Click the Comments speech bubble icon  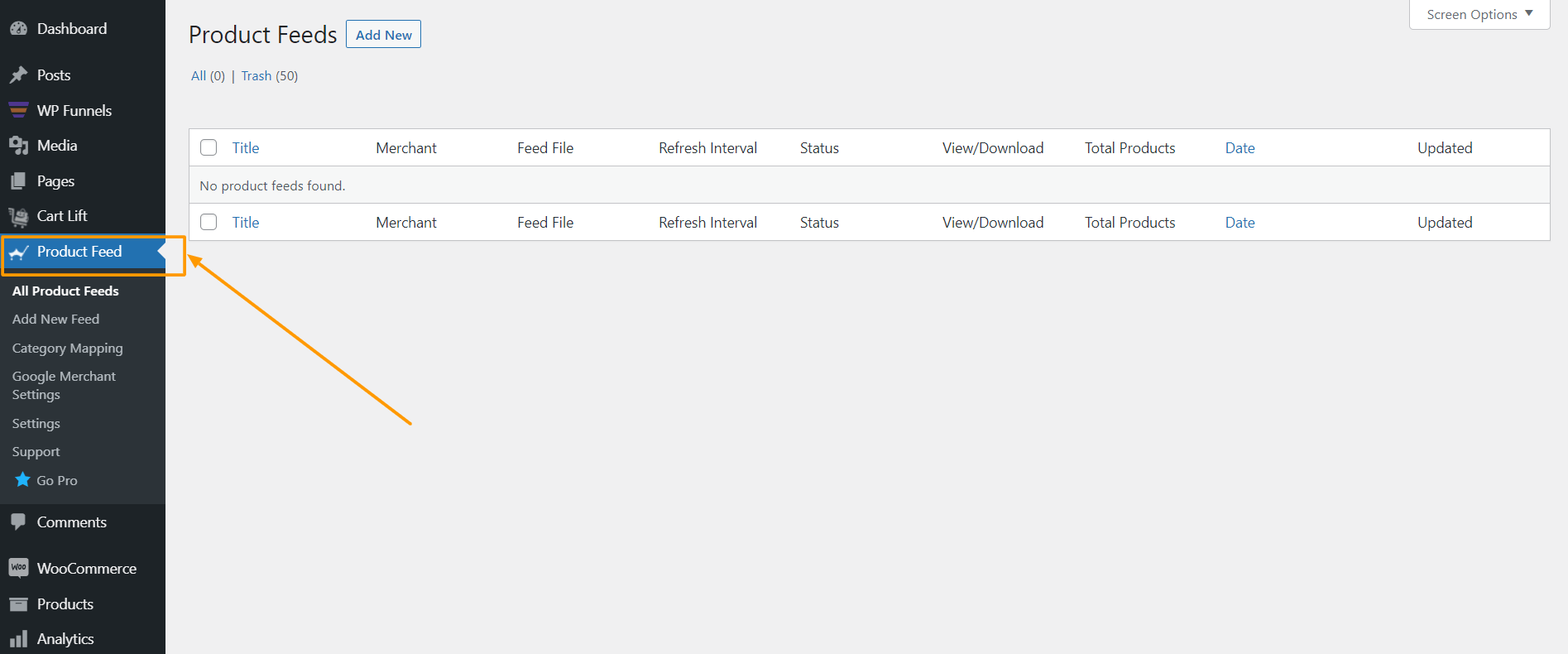click(18, 522)
